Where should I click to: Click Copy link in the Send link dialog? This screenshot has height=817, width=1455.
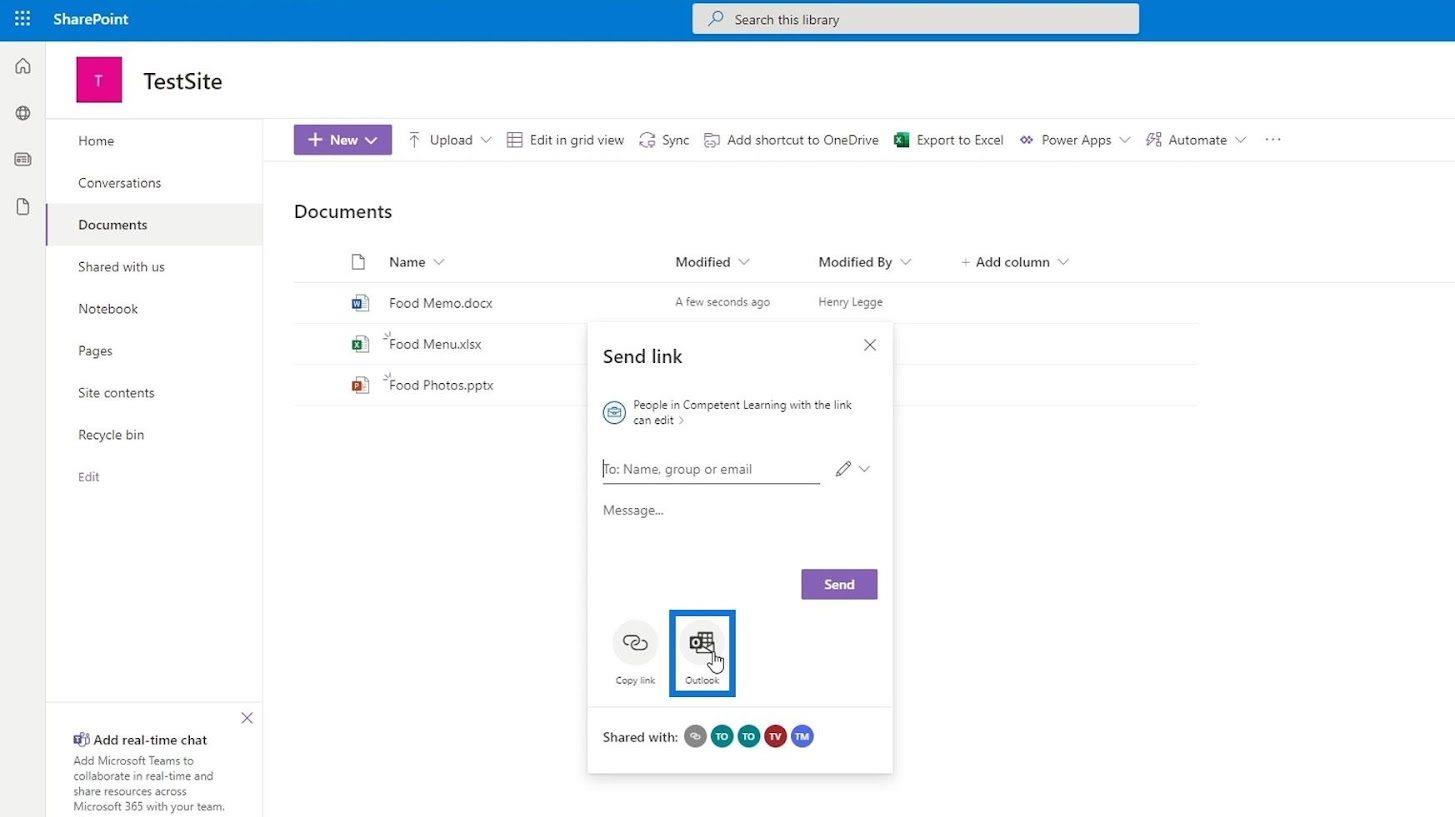pyautogui.click(x=635, y=652)
